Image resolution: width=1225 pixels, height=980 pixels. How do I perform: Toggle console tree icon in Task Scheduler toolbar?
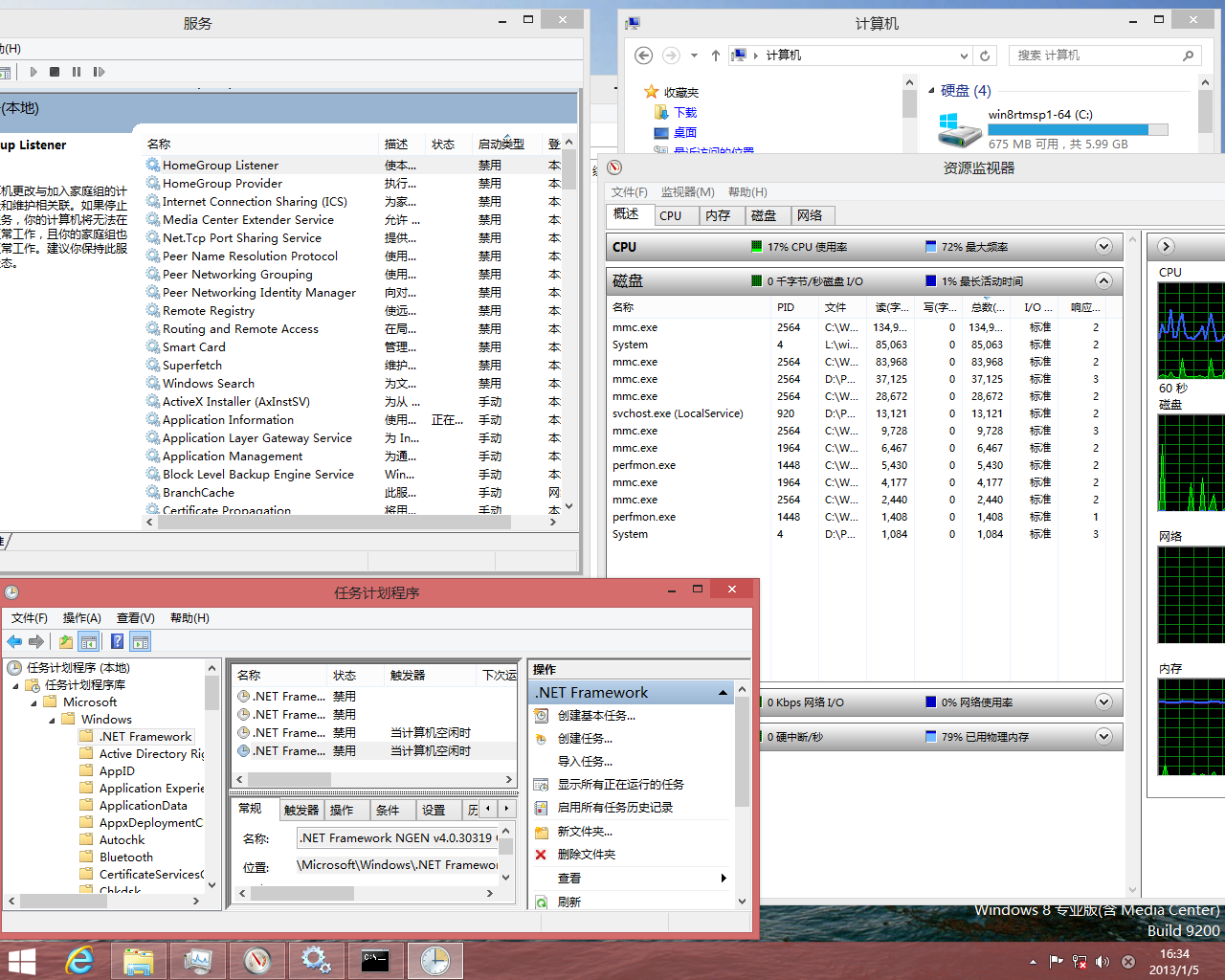89,641
